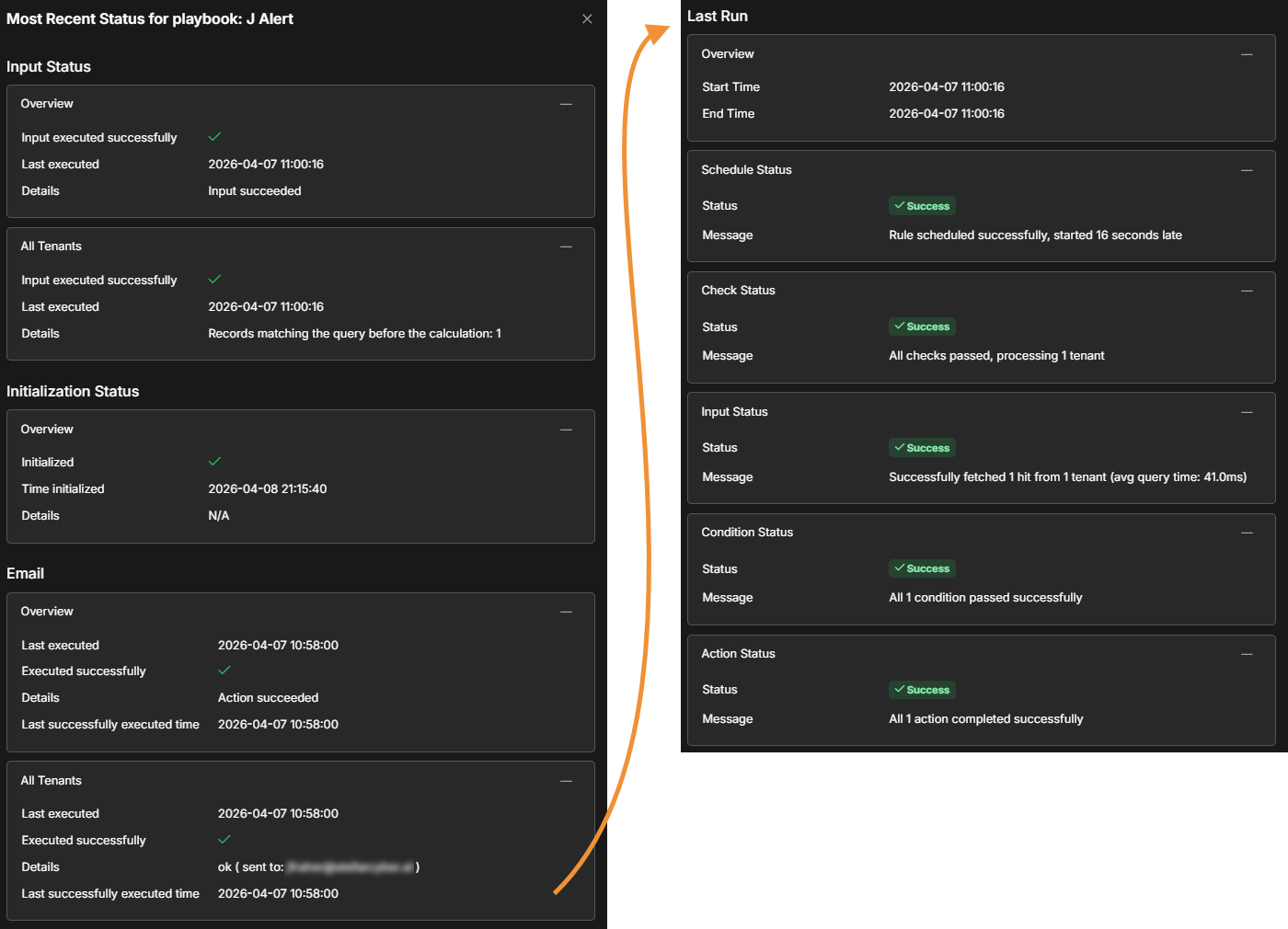Collapse the Condition Status section
This screenshot has height=929, width=1288.
(x=1247, y=533)
